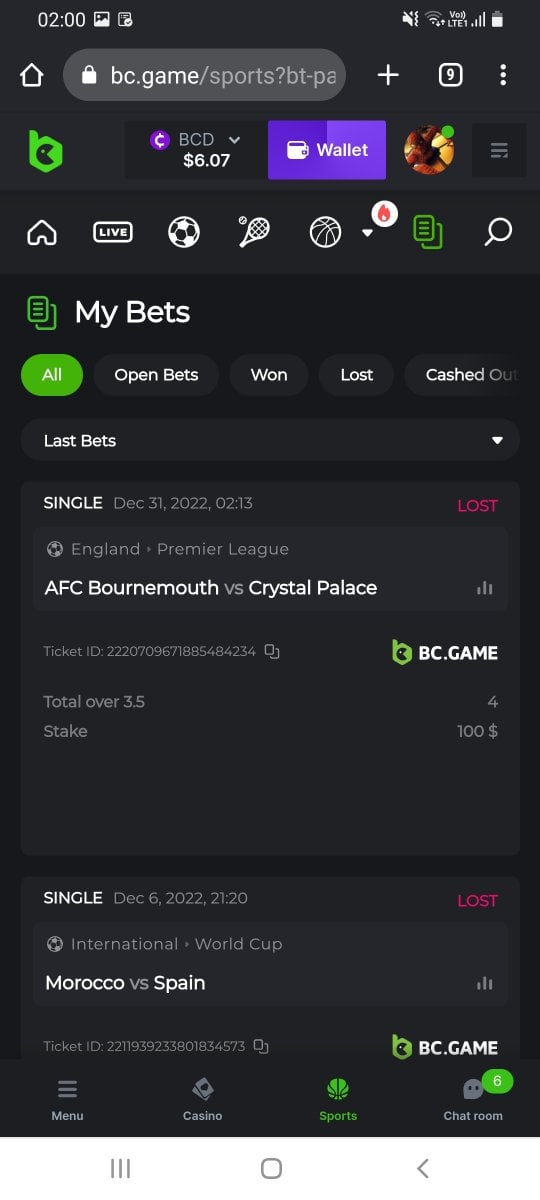Show only Won bets
This screenshot has width=540, height=1200.
pos(269,375)
